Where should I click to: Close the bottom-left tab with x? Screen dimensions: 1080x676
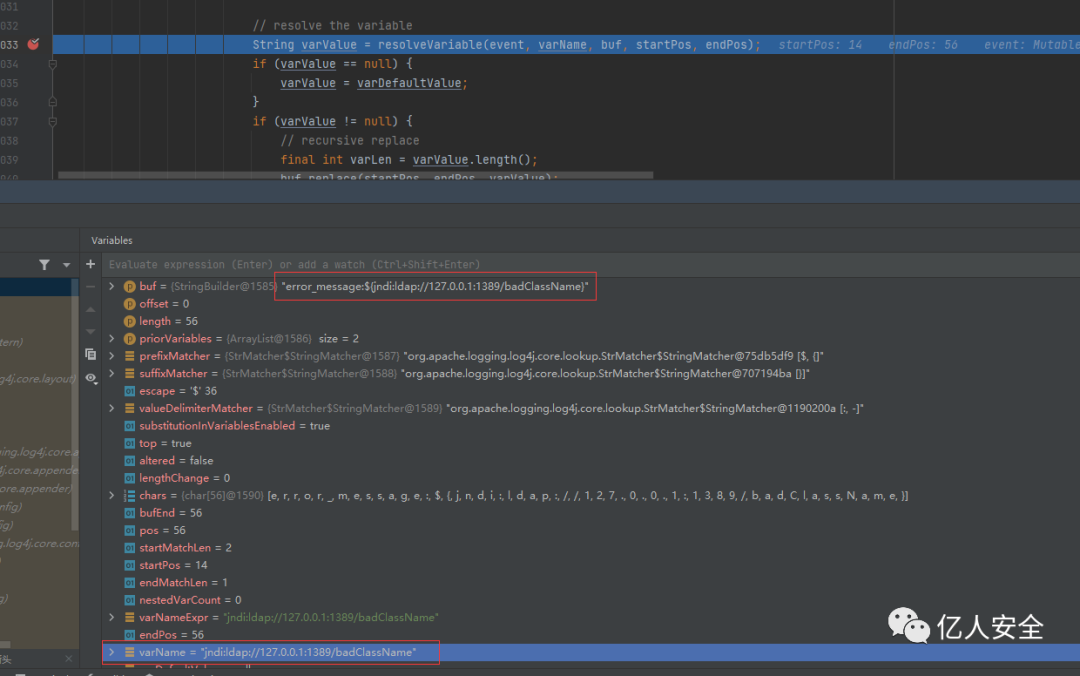pyautogui.click(x=68, y=659)
